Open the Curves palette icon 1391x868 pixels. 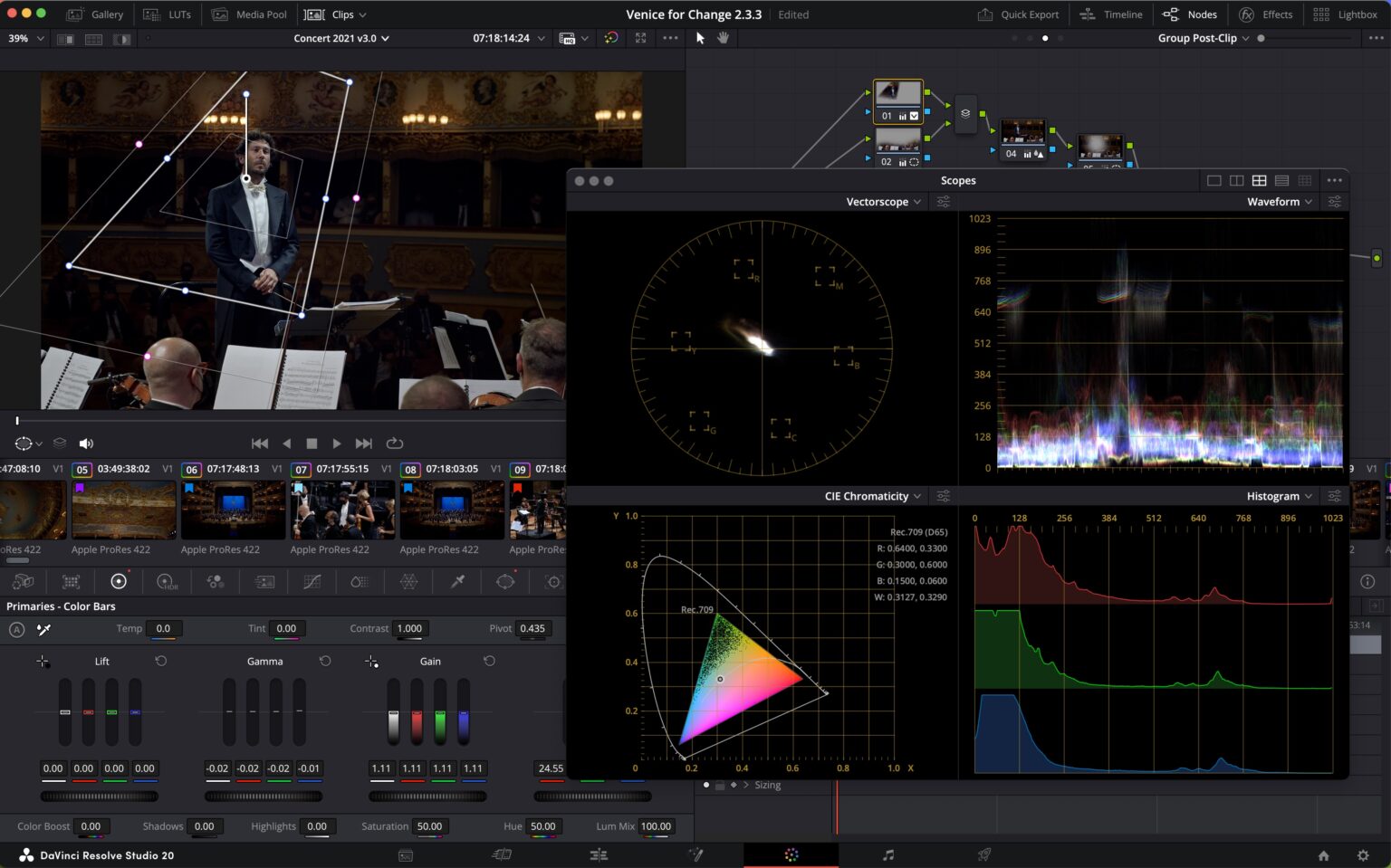(x=312, y=581)
